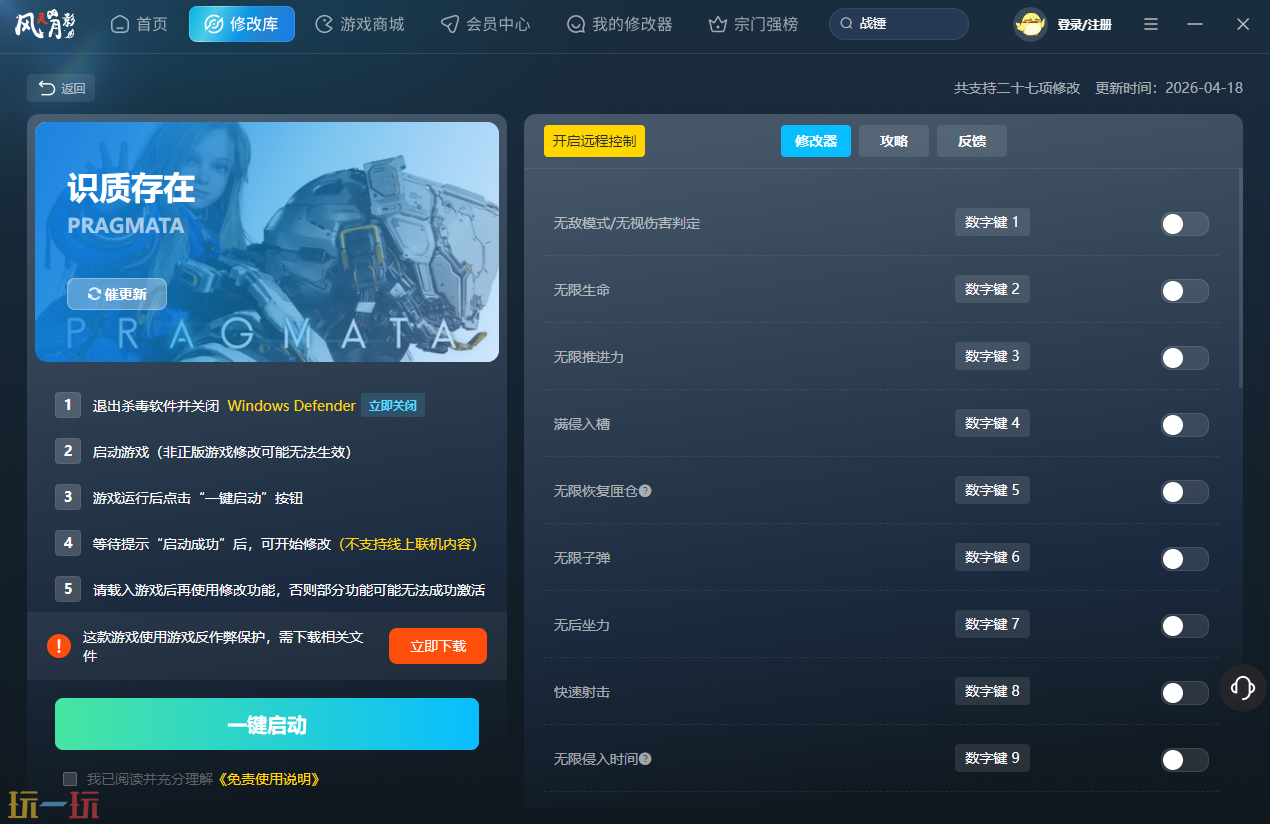
Task: Click hotkey 数字键 6 button
Action: (992, 557)
